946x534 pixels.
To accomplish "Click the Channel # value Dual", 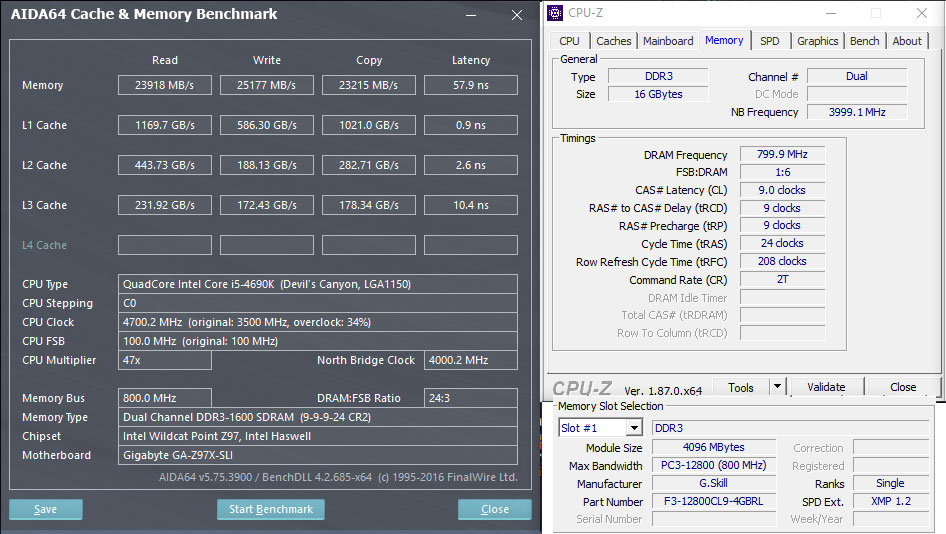I will tap(857, 76).
